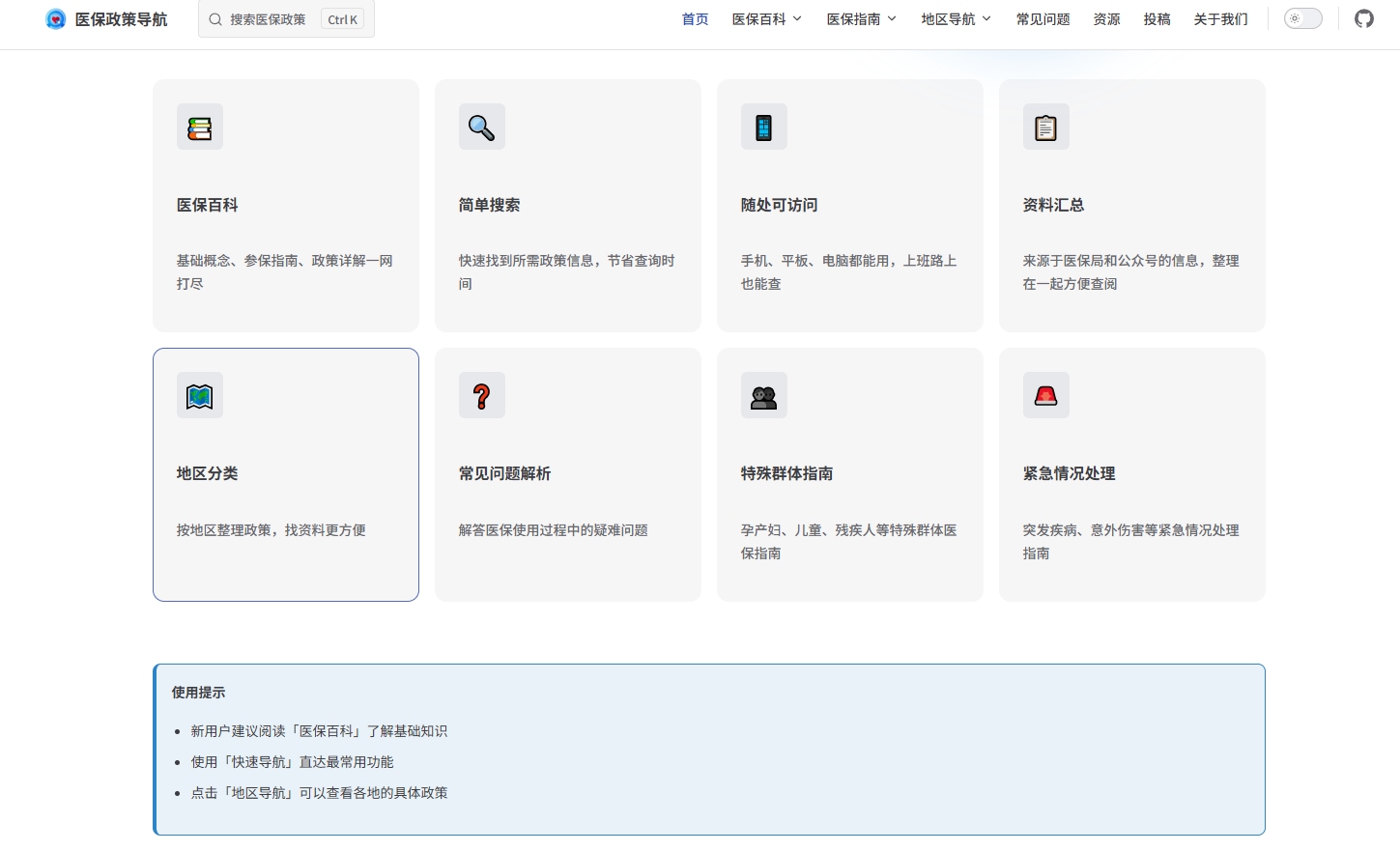
Task: Click the 资料汇总 clipboard icon
Action: (1046, 127)
